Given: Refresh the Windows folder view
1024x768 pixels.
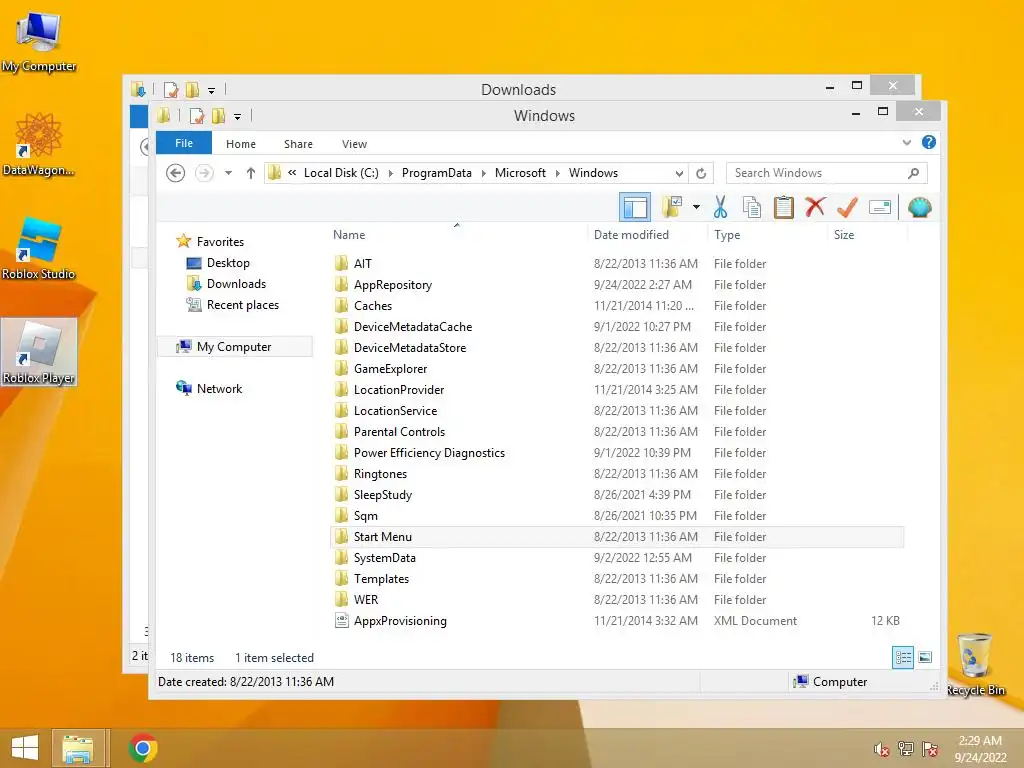Looking at the screenshot, I should click(x=701, y=173).
